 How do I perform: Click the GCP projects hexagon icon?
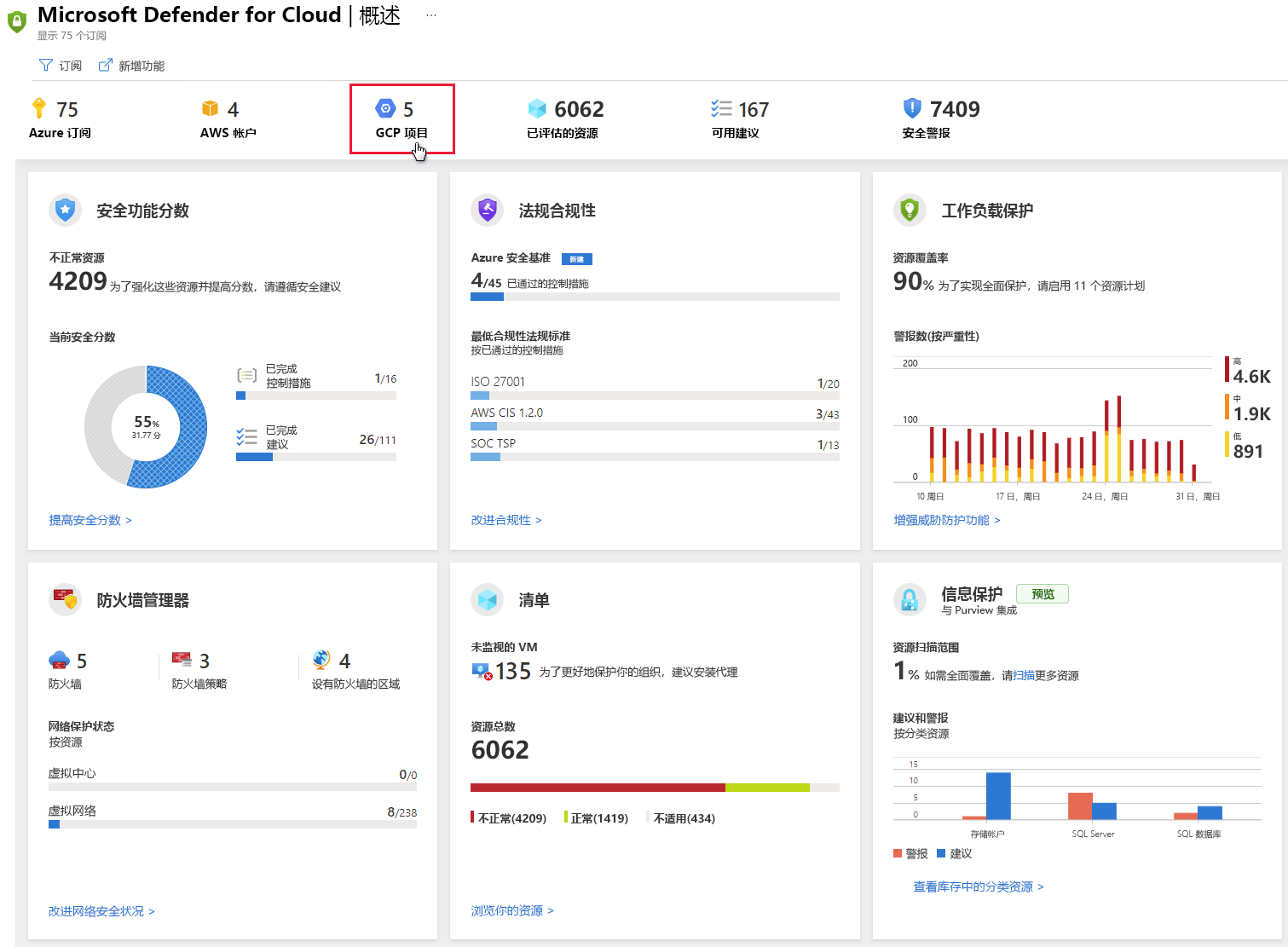(x=386, y=108)
